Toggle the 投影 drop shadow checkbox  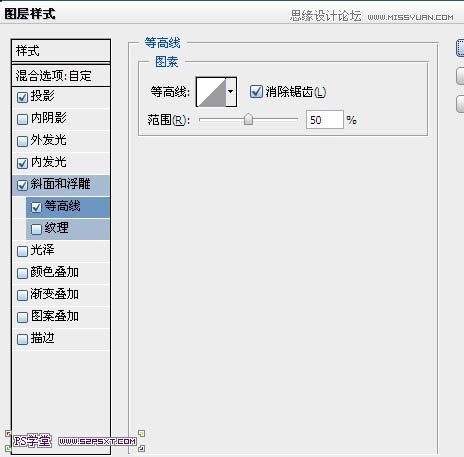[22, 97]
